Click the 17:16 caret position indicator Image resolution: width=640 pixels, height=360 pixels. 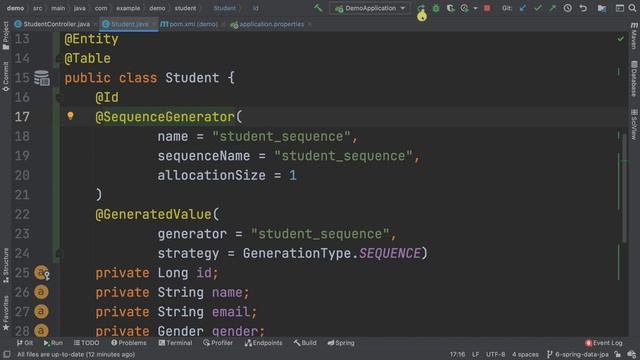click(x=457, y=354)
